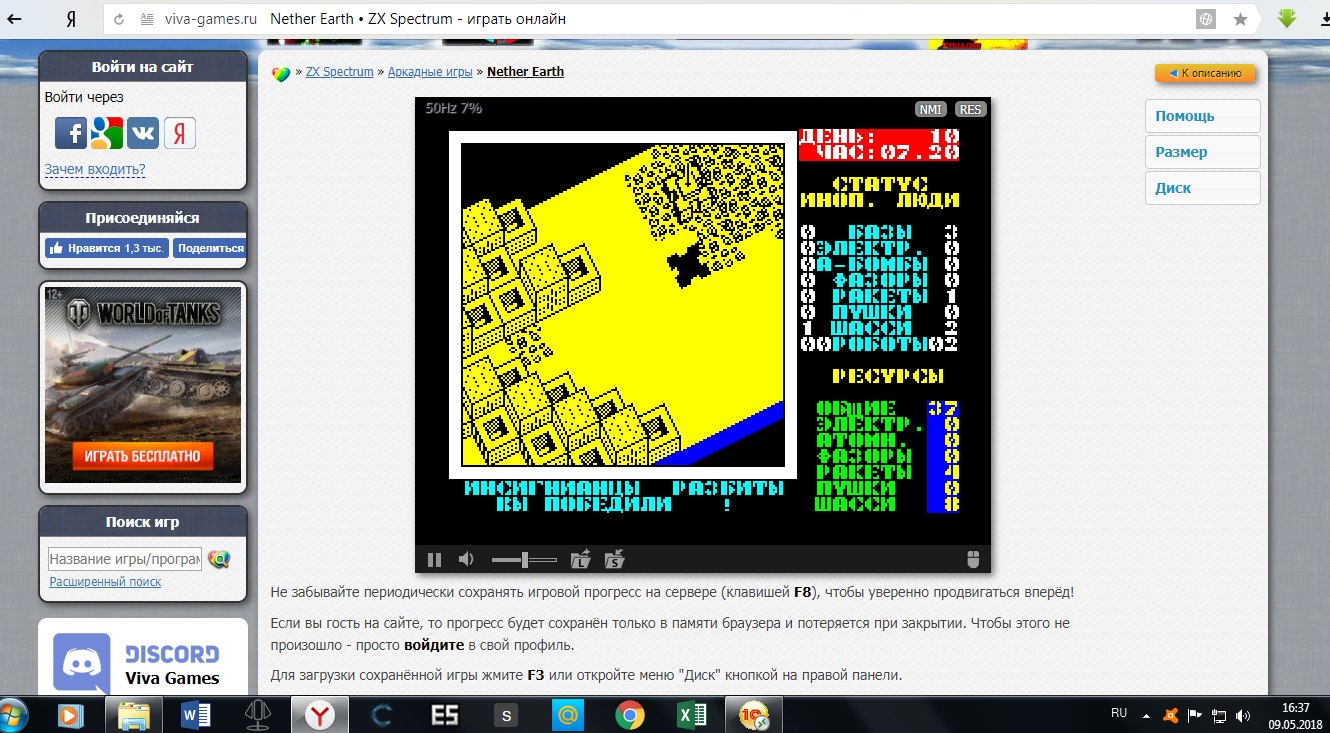
Task: Save state with the S folder icon
Action: [615, 559]
